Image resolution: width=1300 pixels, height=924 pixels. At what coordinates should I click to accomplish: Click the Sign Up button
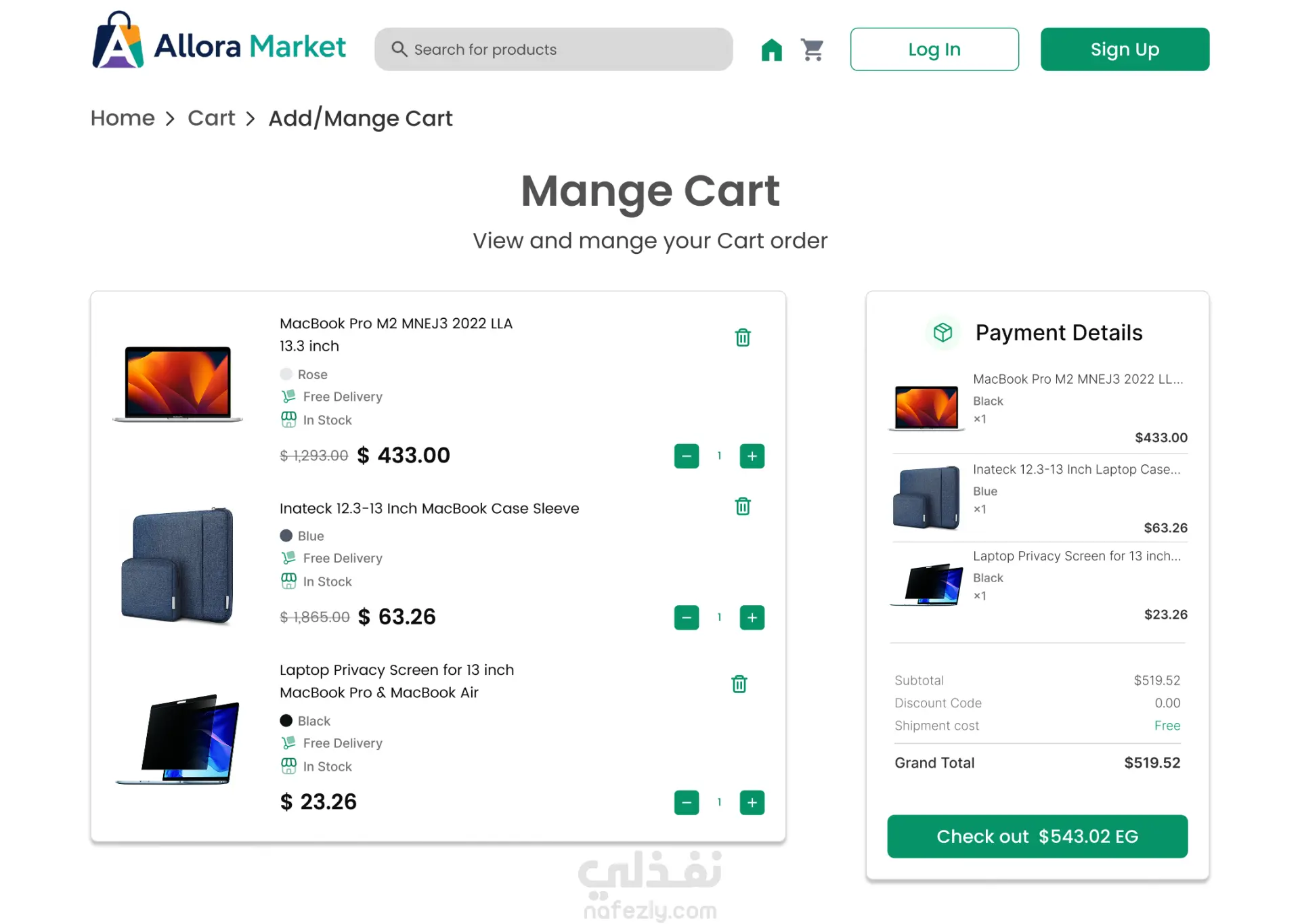pyautogui.click(x=1125, y=49)
